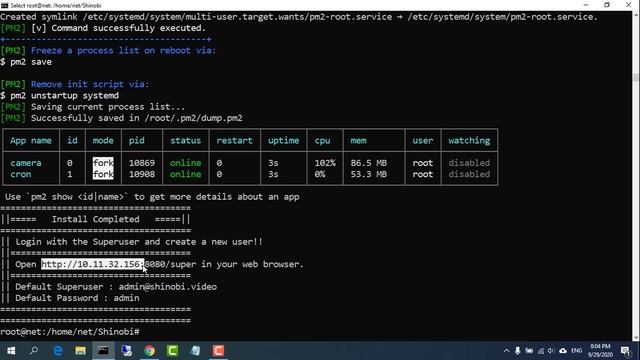640x360 pixels.
Task: Open the Windows Start menu
Action: (11, 351)
